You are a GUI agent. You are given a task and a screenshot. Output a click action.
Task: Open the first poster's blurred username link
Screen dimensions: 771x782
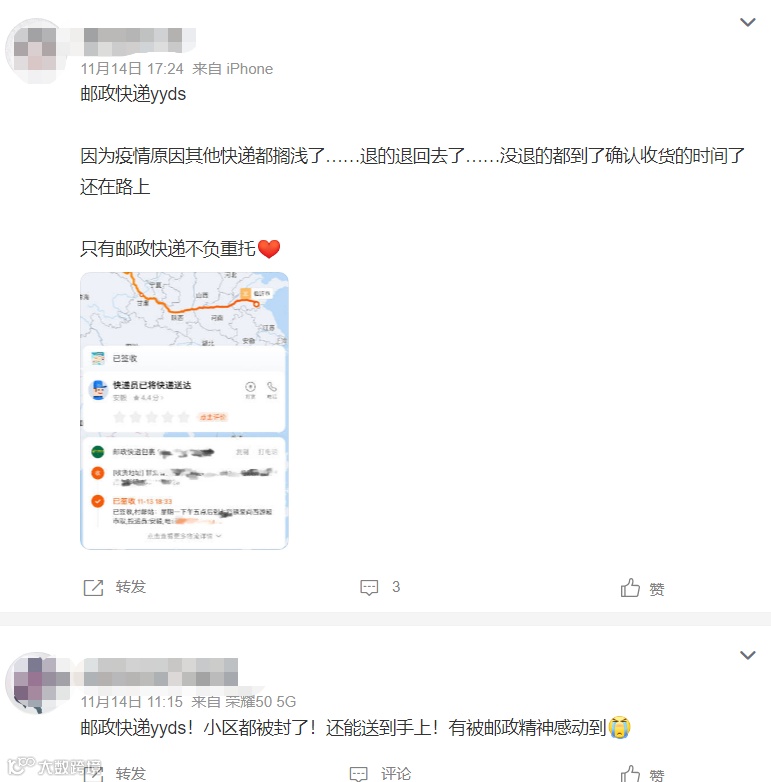coord(133,41)
